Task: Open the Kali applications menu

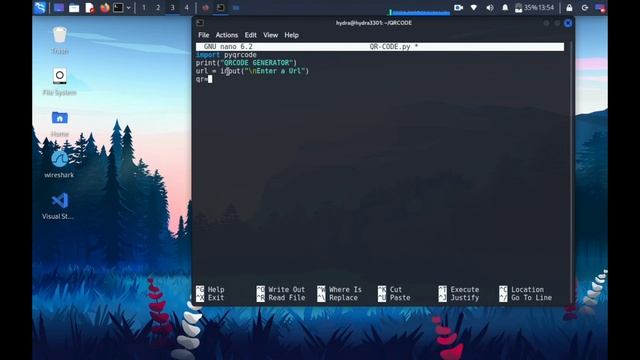Action: pyautogui.click(x=40, y=7)
